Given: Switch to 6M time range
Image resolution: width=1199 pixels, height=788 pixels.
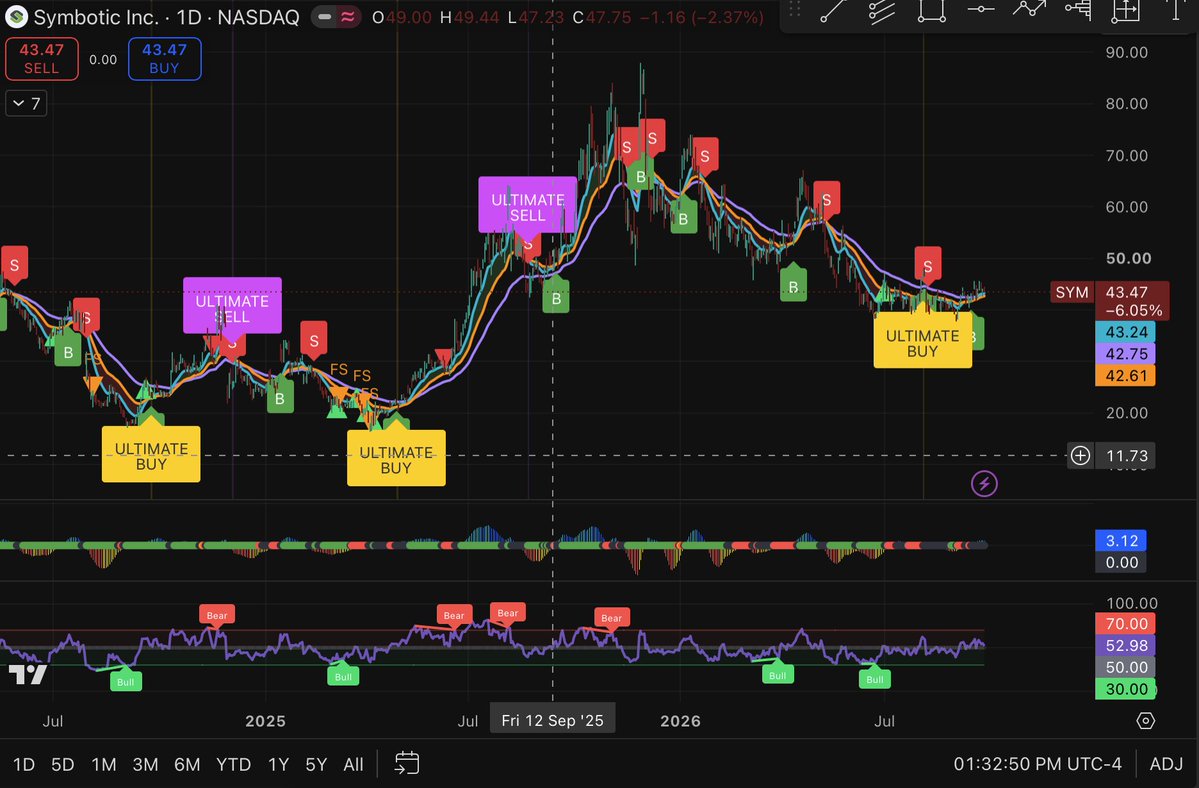Looking at the screenshot, I should 187,764.
